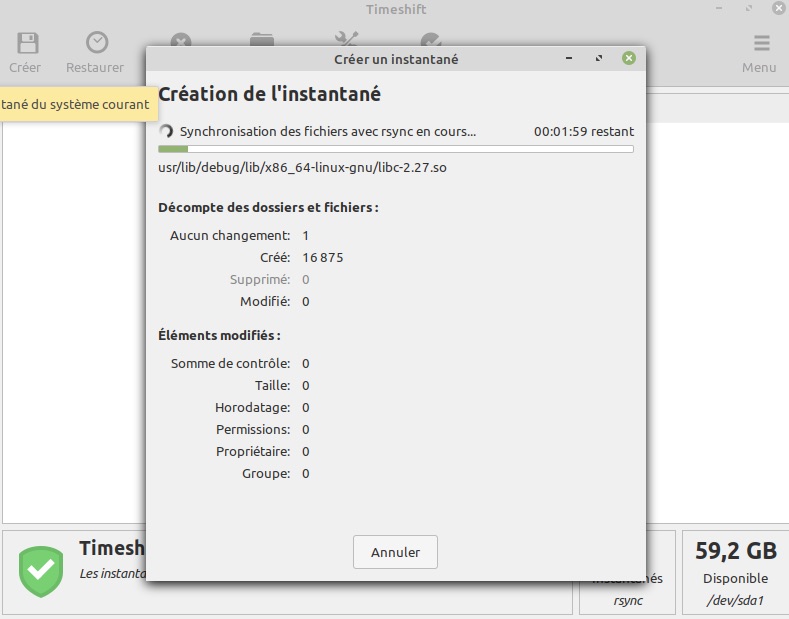Open settings via wrench-and-screwdriver icon
The height and width of the screenshot is (619, 789).
coord(346,40)
